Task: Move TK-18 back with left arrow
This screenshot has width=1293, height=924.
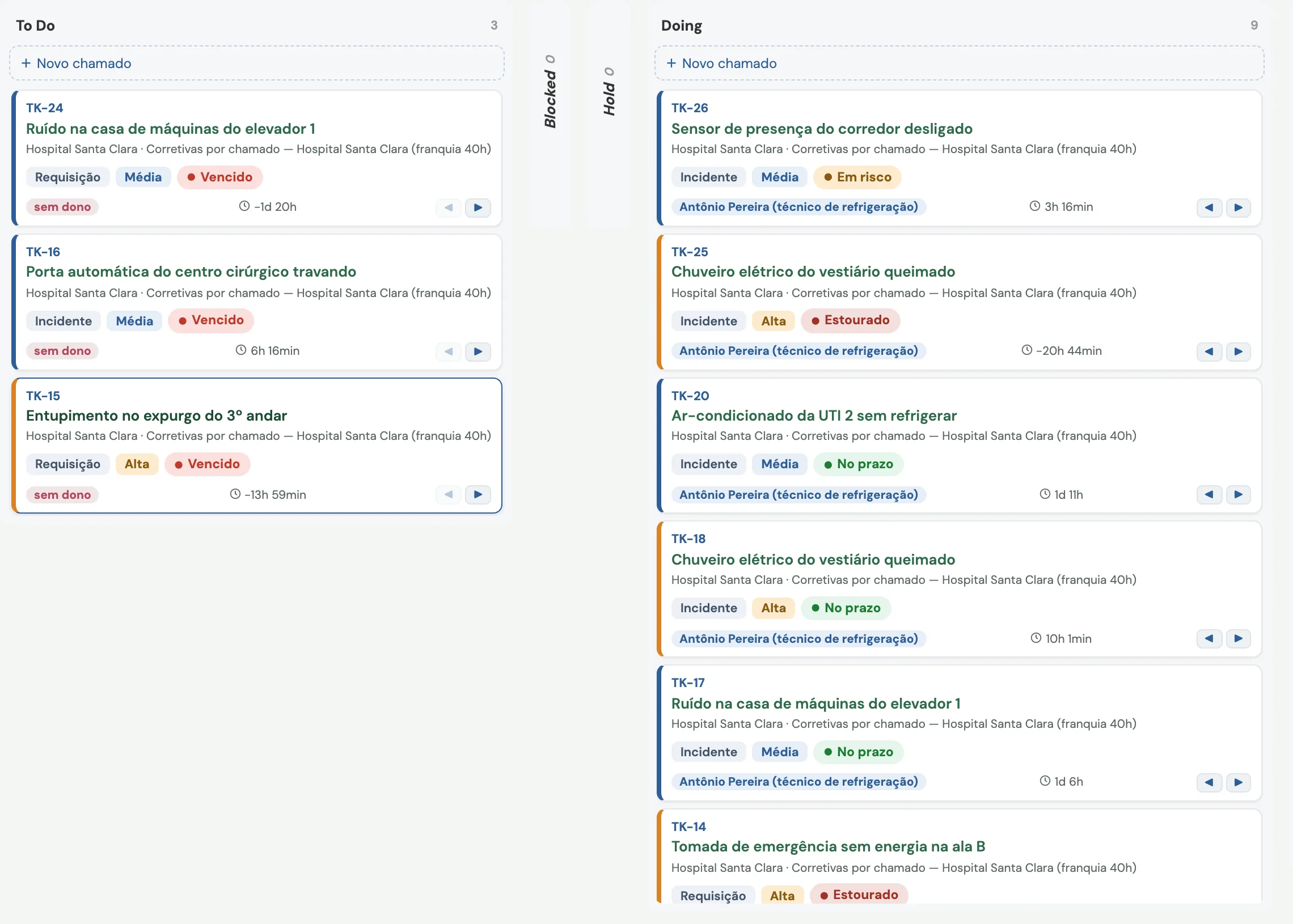Action: [1209, 638]
